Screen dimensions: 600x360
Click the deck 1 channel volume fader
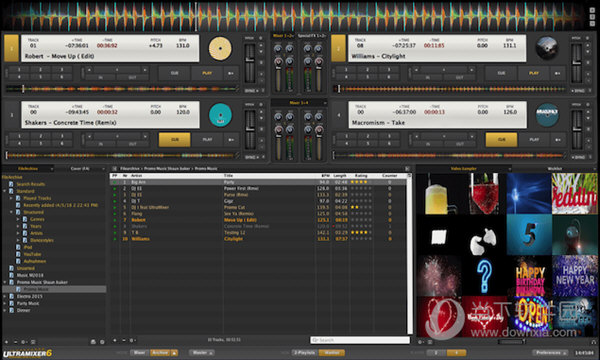pos(278,78)
